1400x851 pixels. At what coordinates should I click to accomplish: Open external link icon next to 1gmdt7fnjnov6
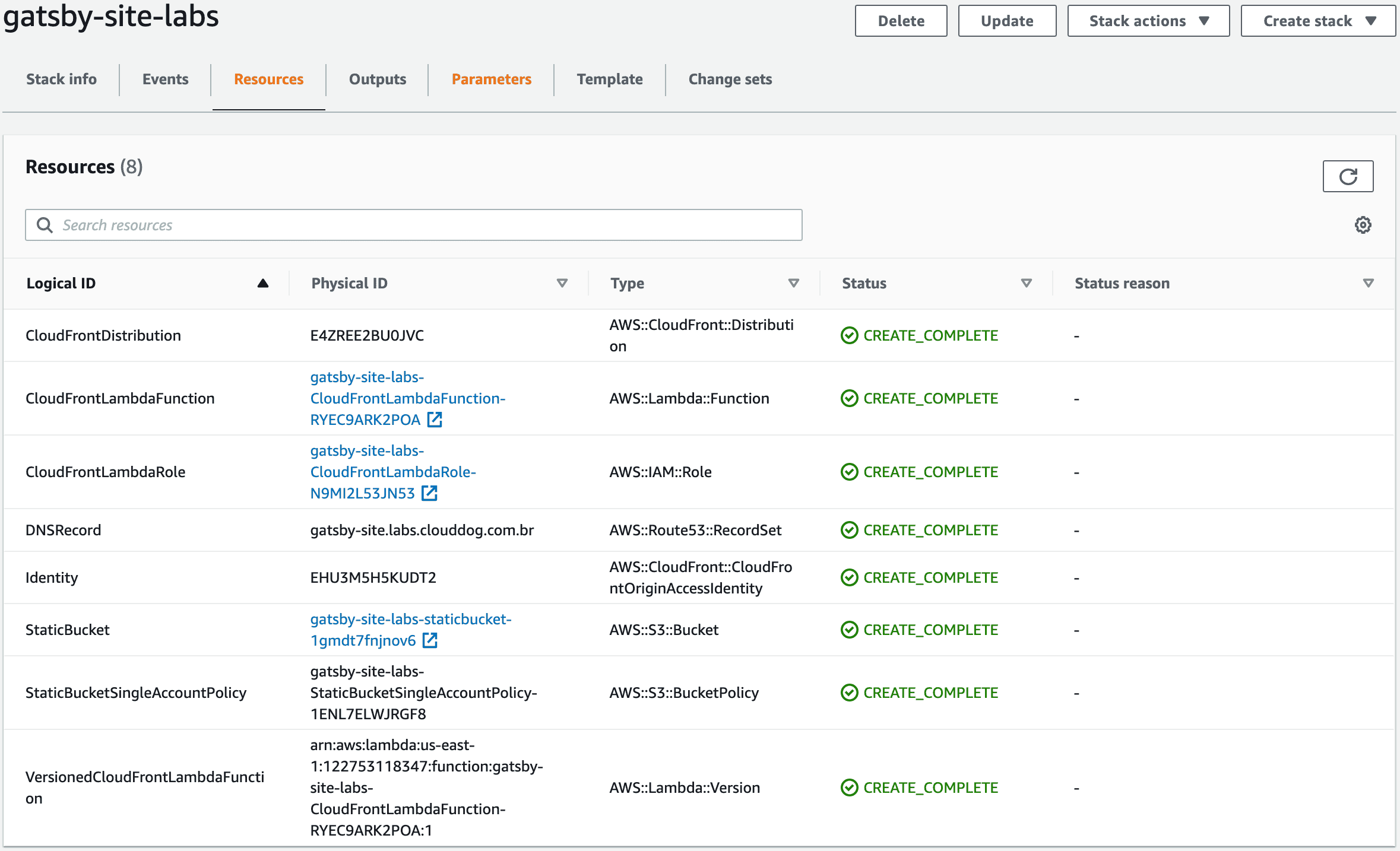[x=430, y=640]
